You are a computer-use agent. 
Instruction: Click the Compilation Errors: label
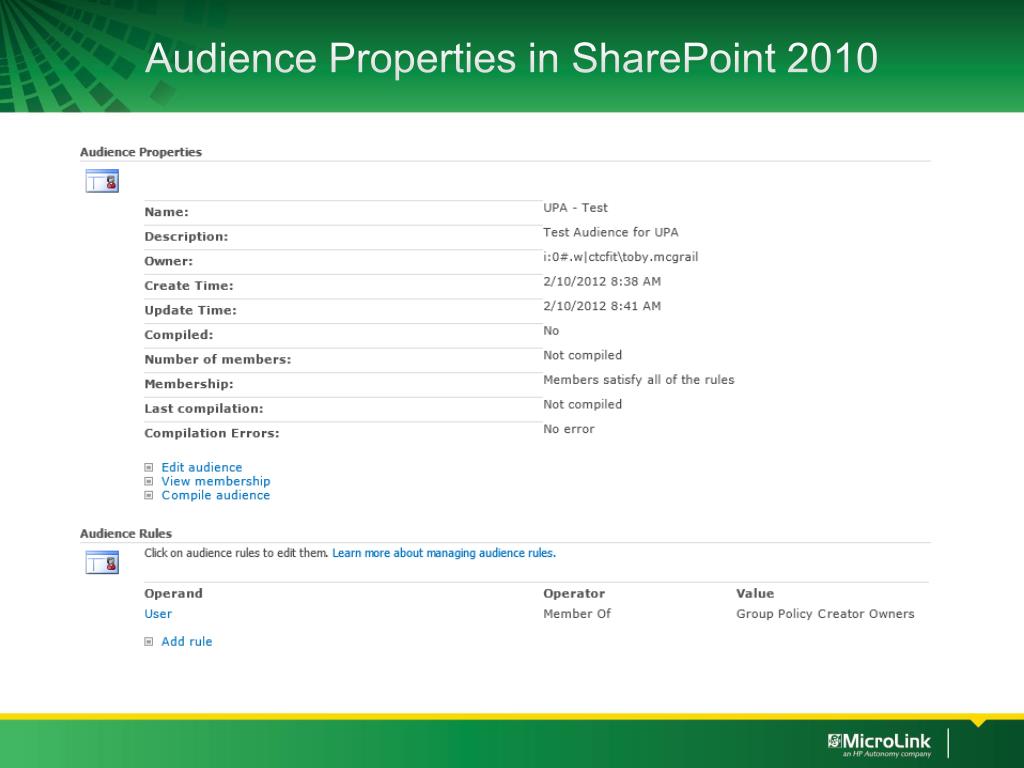pyautogui.click(x=212, y=434)
